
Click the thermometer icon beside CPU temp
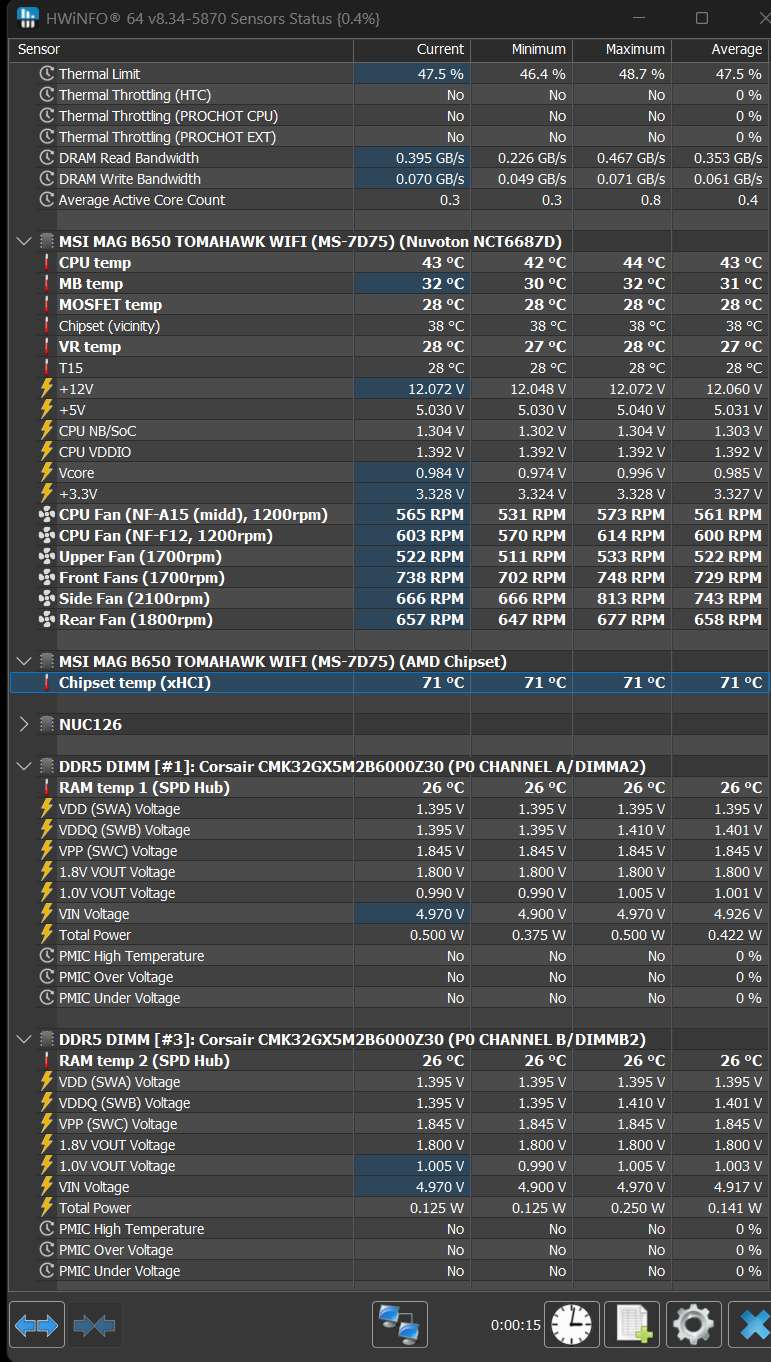(47, 263)
